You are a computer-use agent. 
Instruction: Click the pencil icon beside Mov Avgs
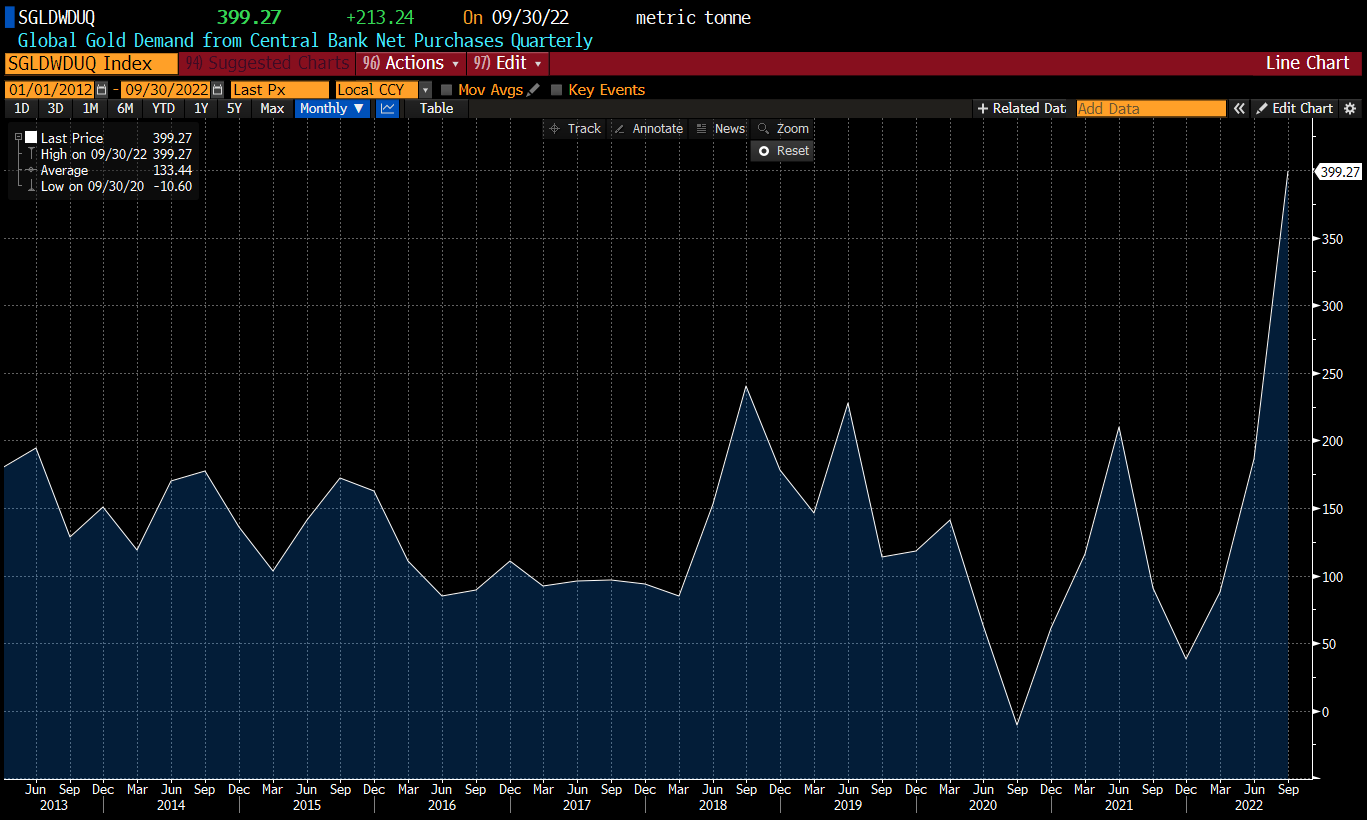(534, 90)
